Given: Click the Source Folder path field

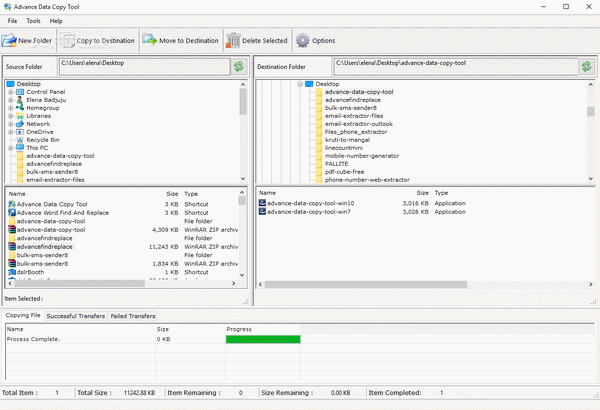Looking at the screenshot, I should coord(145,67).
